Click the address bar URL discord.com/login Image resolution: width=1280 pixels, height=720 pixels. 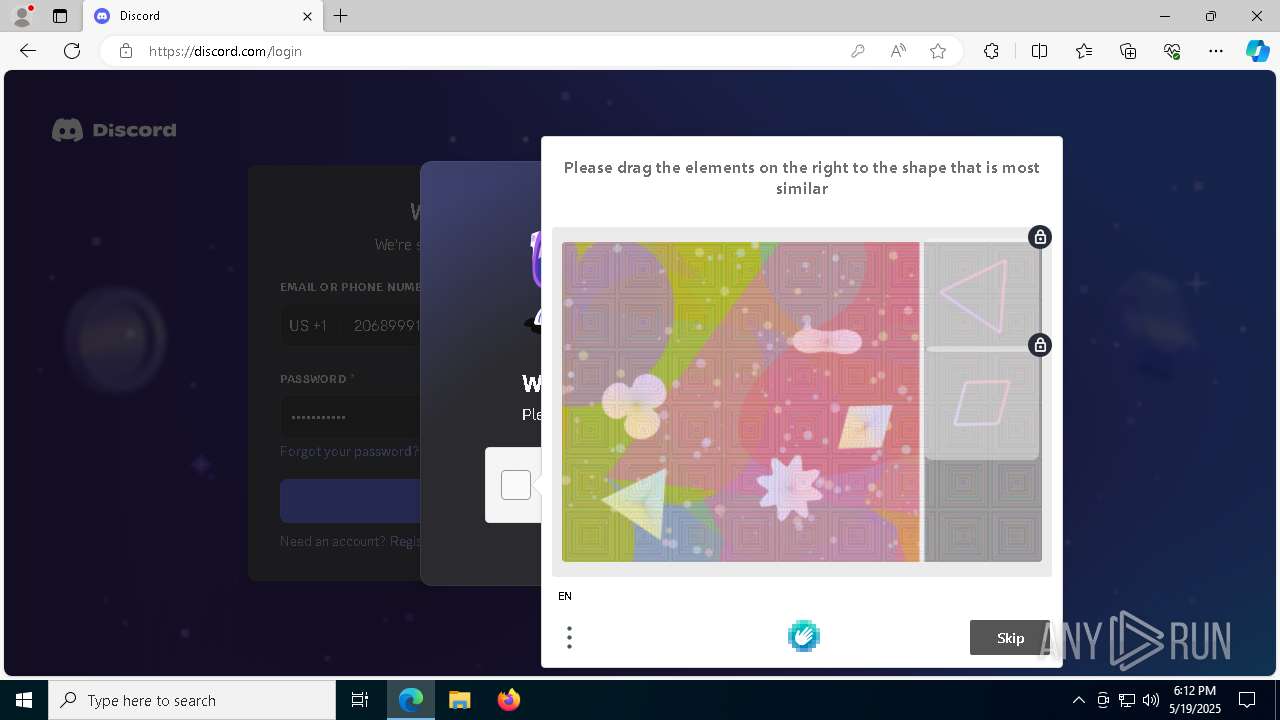[225, 51]
